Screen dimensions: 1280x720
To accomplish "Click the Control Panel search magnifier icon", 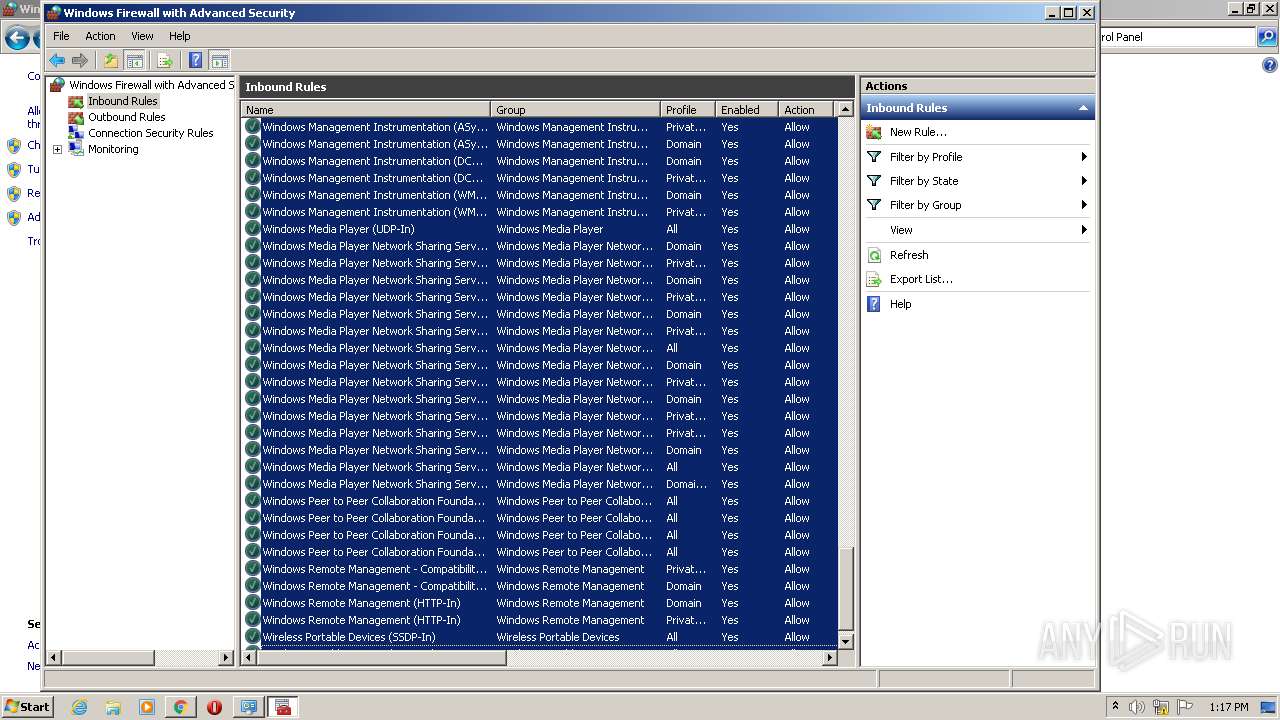I will 1267,37.
